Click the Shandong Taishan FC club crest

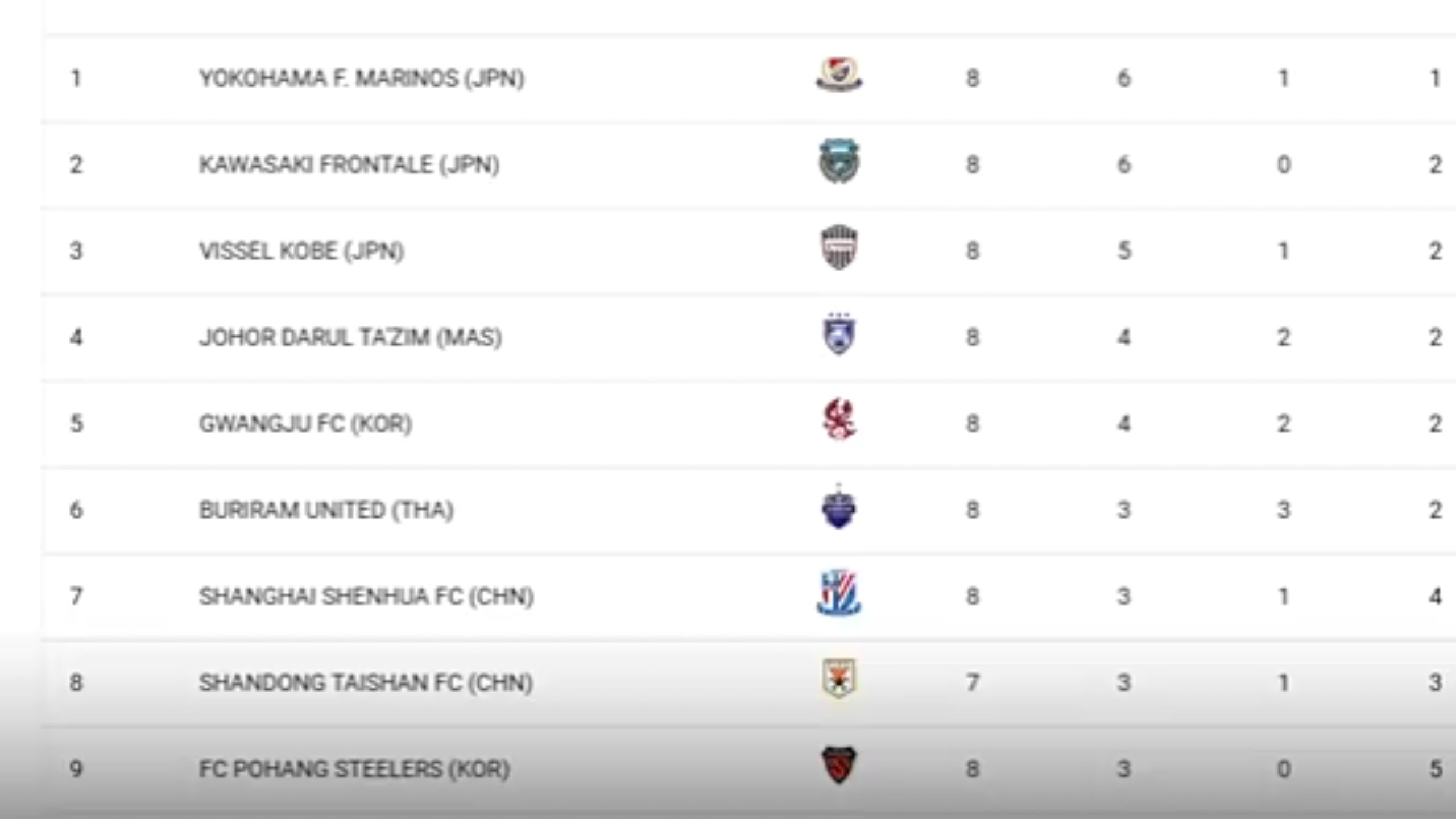tap(839, 679)
